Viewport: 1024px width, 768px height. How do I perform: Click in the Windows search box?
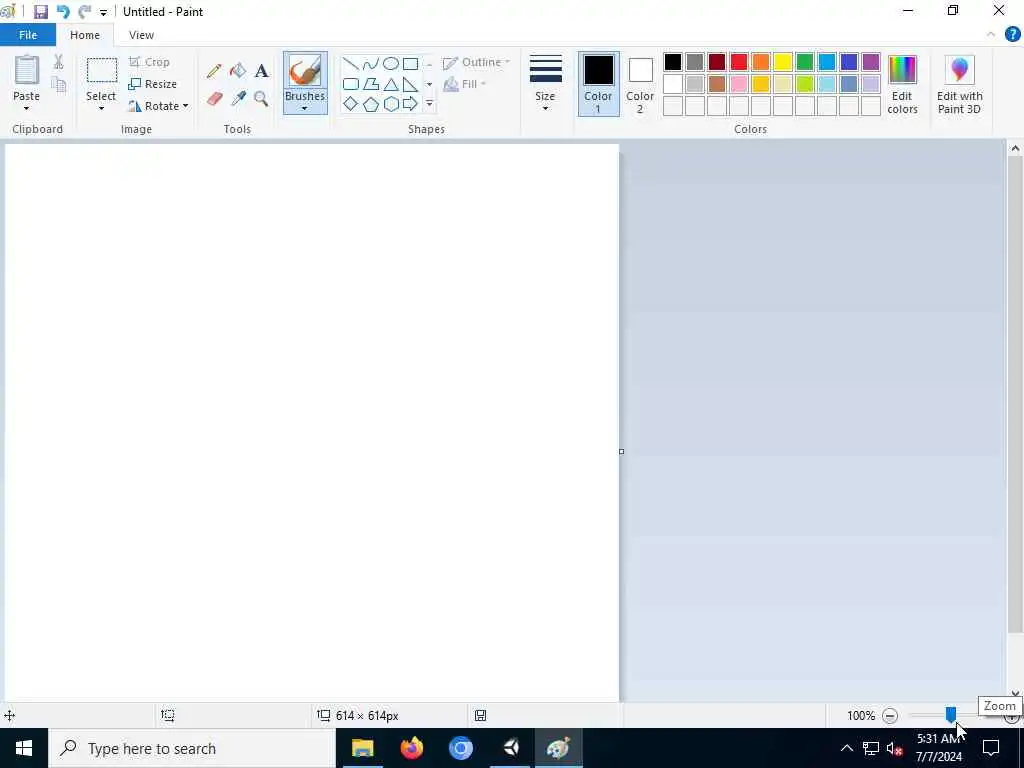click(192, 748)
